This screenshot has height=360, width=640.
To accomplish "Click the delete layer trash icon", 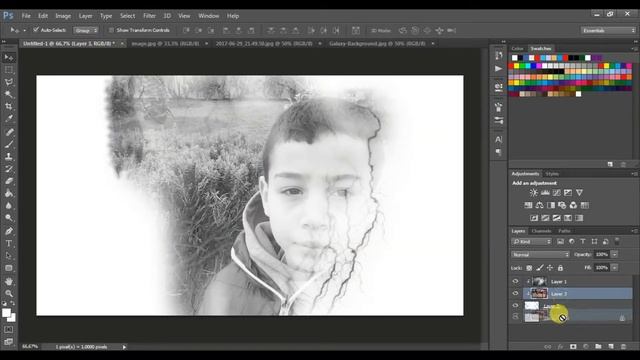I will coord(623,347).
